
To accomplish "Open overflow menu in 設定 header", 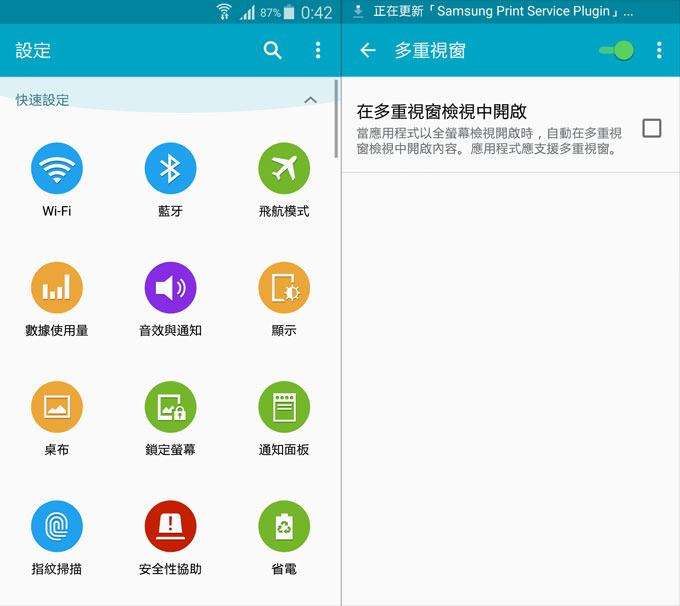I will click(318, 50).
